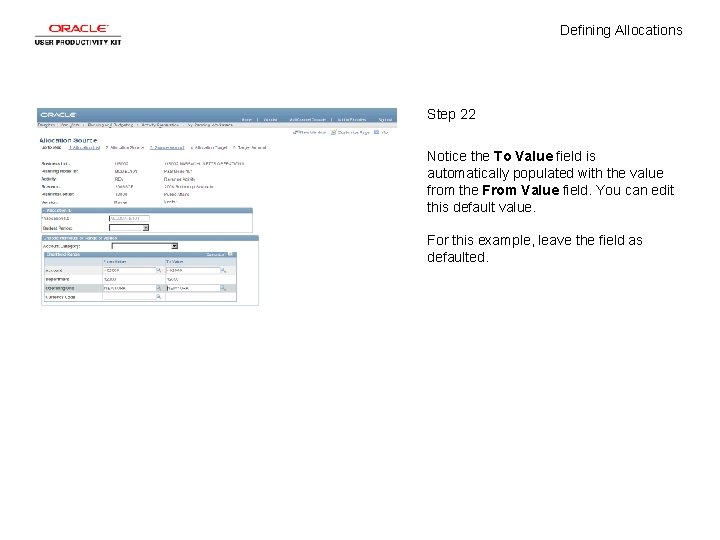Expand the Account Category dropdown
Image resolution: width=720 pixels, height=540 pixels.
[x=174, y=246]
